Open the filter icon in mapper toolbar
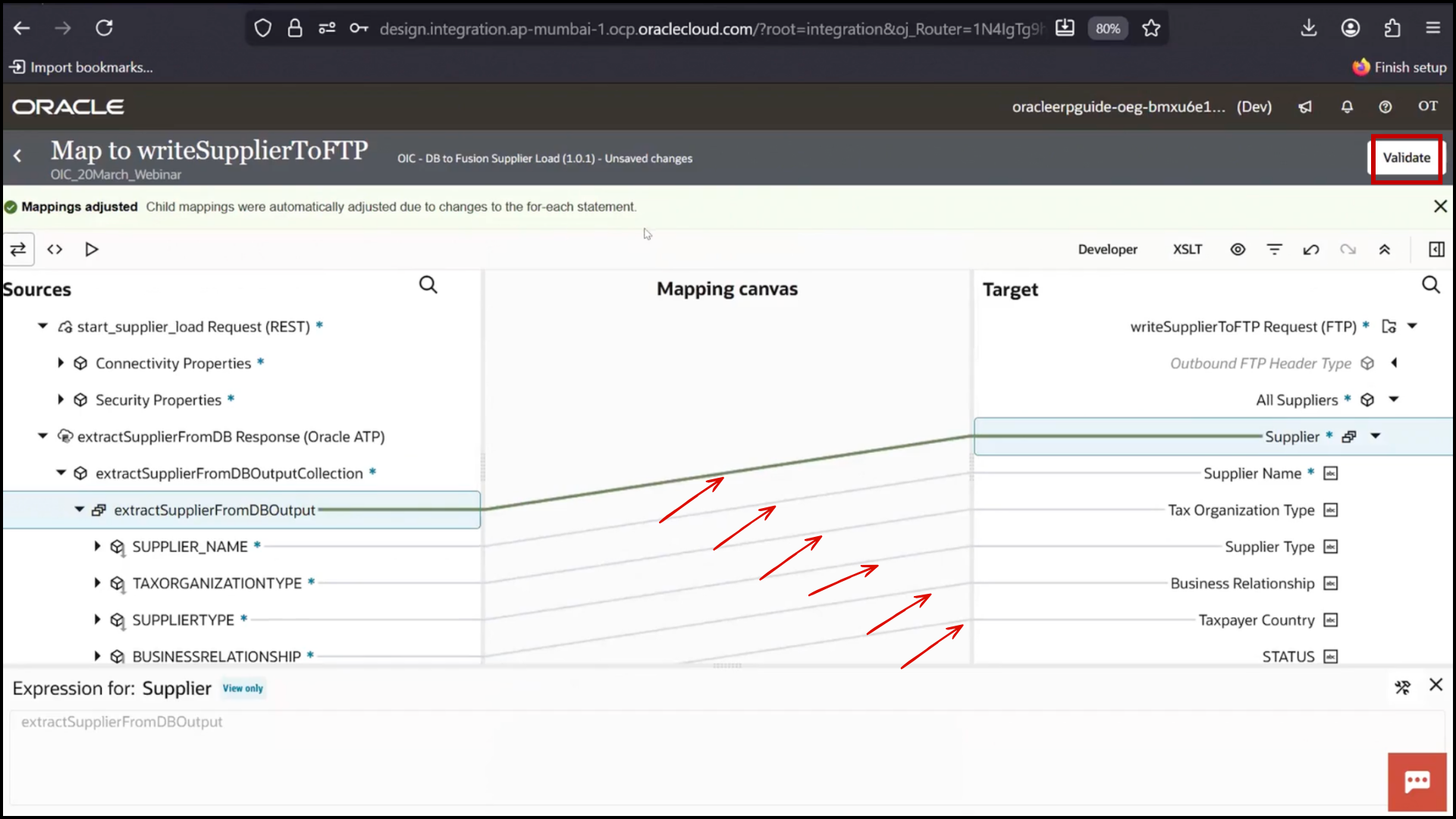The height and width of the screenshot is (819, 1456). coord(1275,249)
